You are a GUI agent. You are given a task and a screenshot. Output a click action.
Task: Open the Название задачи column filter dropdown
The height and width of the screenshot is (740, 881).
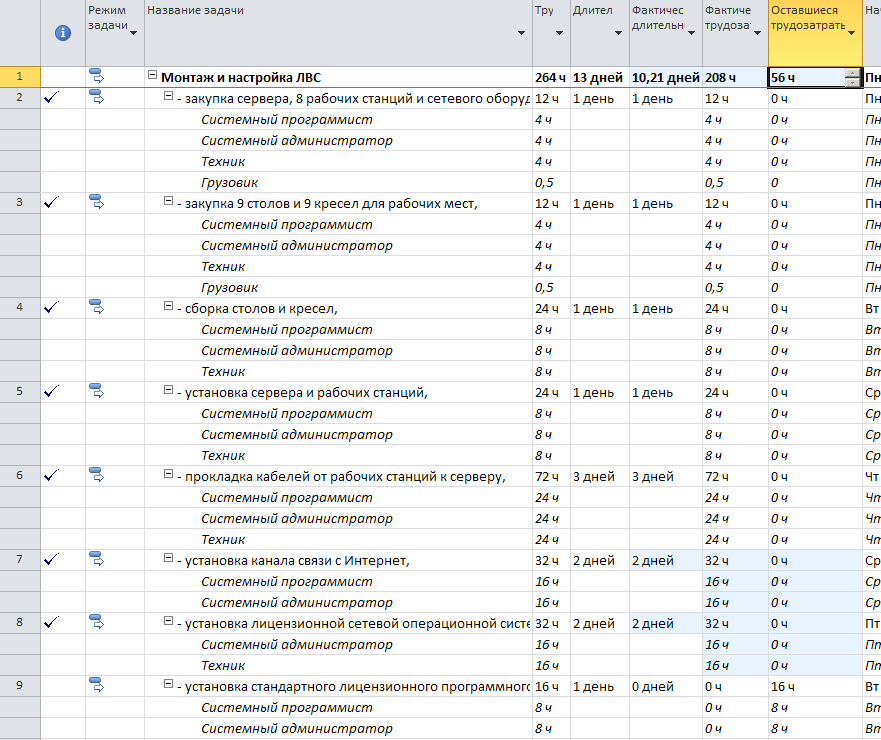[521, 33]
